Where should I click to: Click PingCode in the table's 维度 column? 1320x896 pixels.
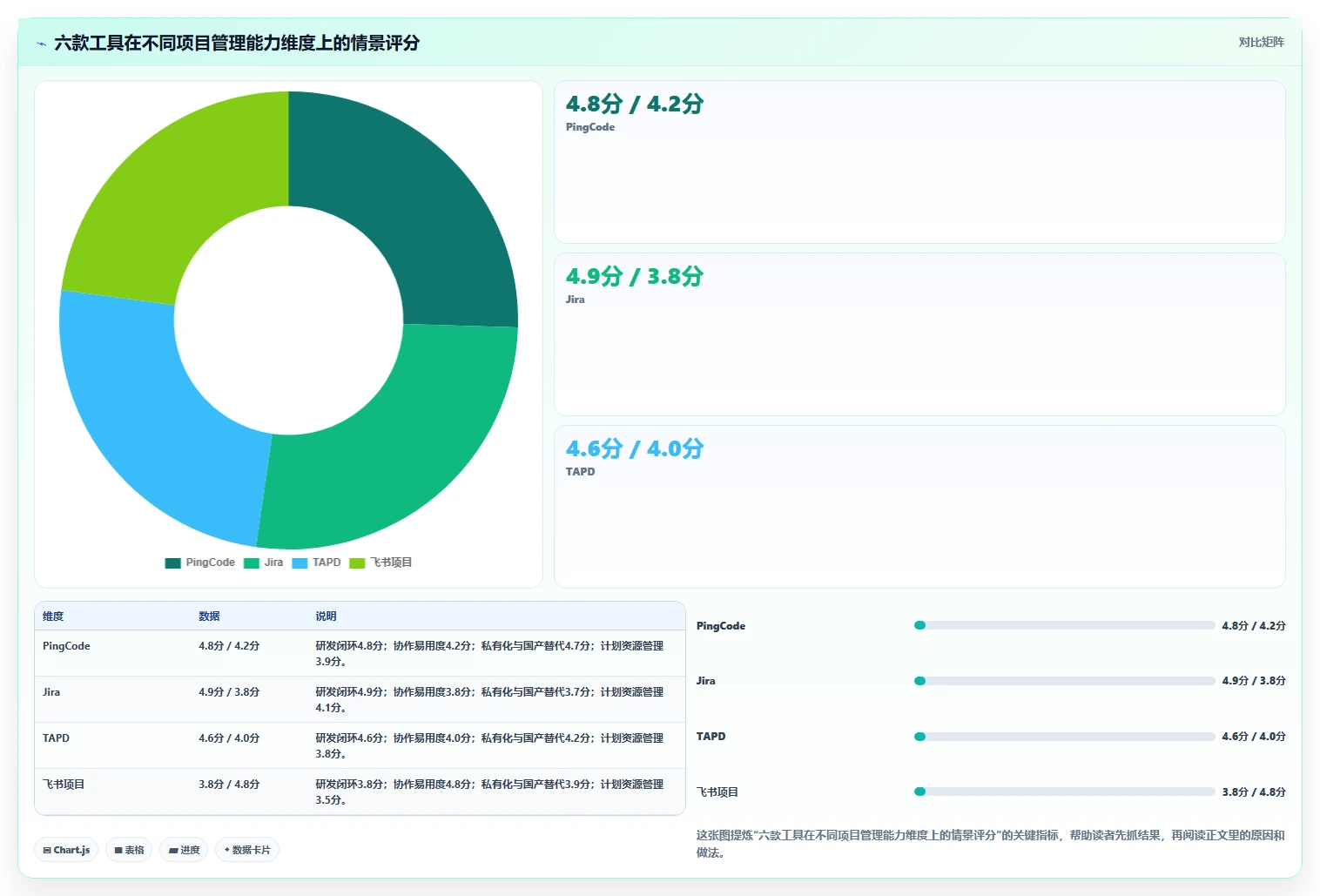(66, 646)
